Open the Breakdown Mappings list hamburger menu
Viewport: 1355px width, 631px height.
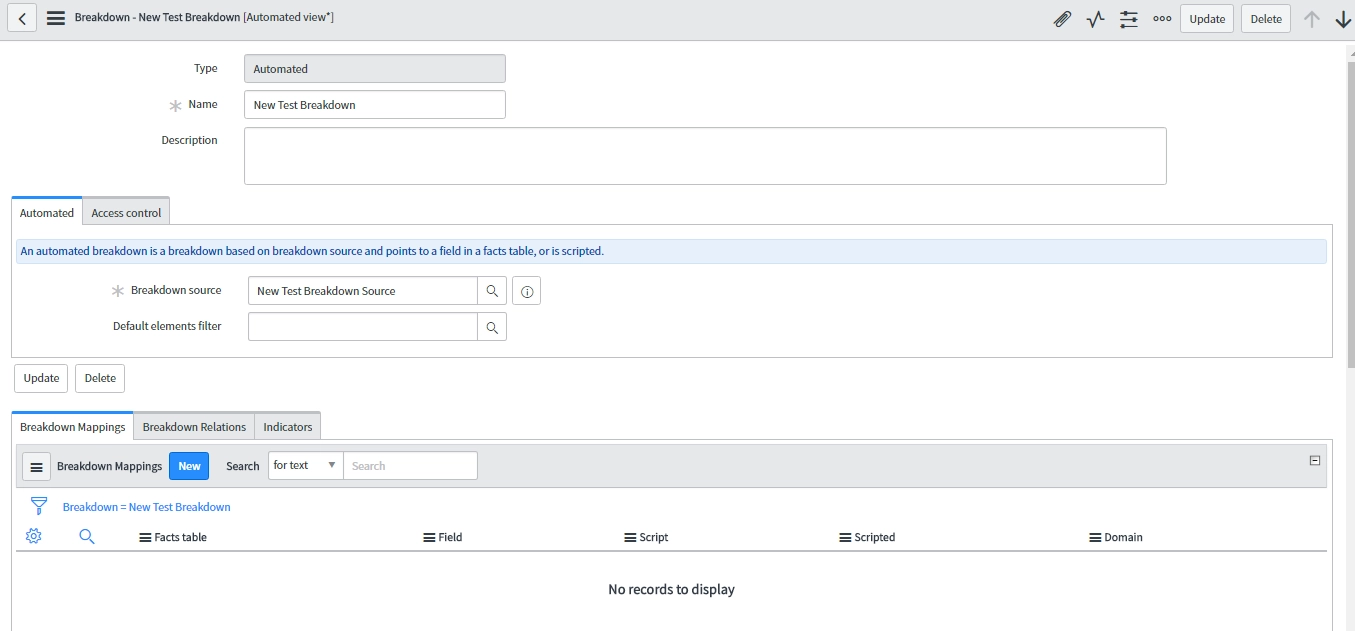(x=36, y=465)
